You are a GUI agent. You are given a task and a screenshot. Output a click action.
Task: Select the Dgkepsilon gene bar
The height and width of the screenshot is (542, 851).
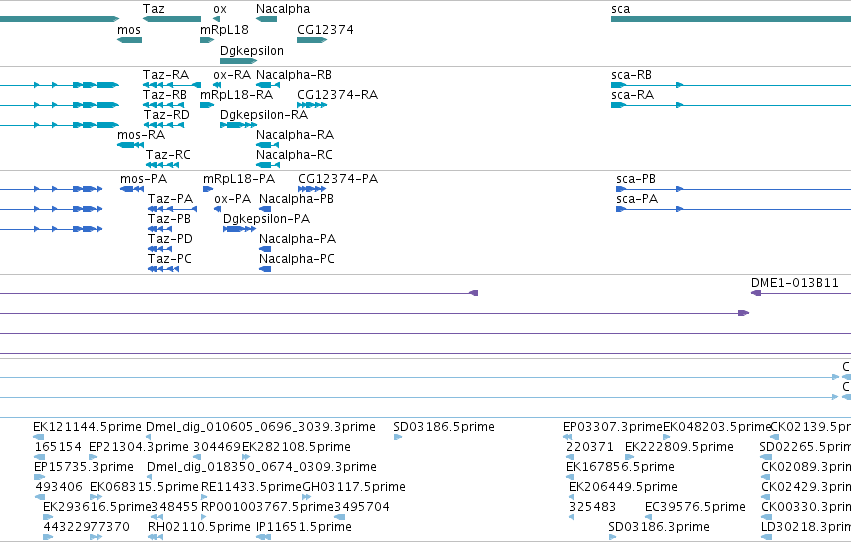pyautogui.click(x=238, y=61)
